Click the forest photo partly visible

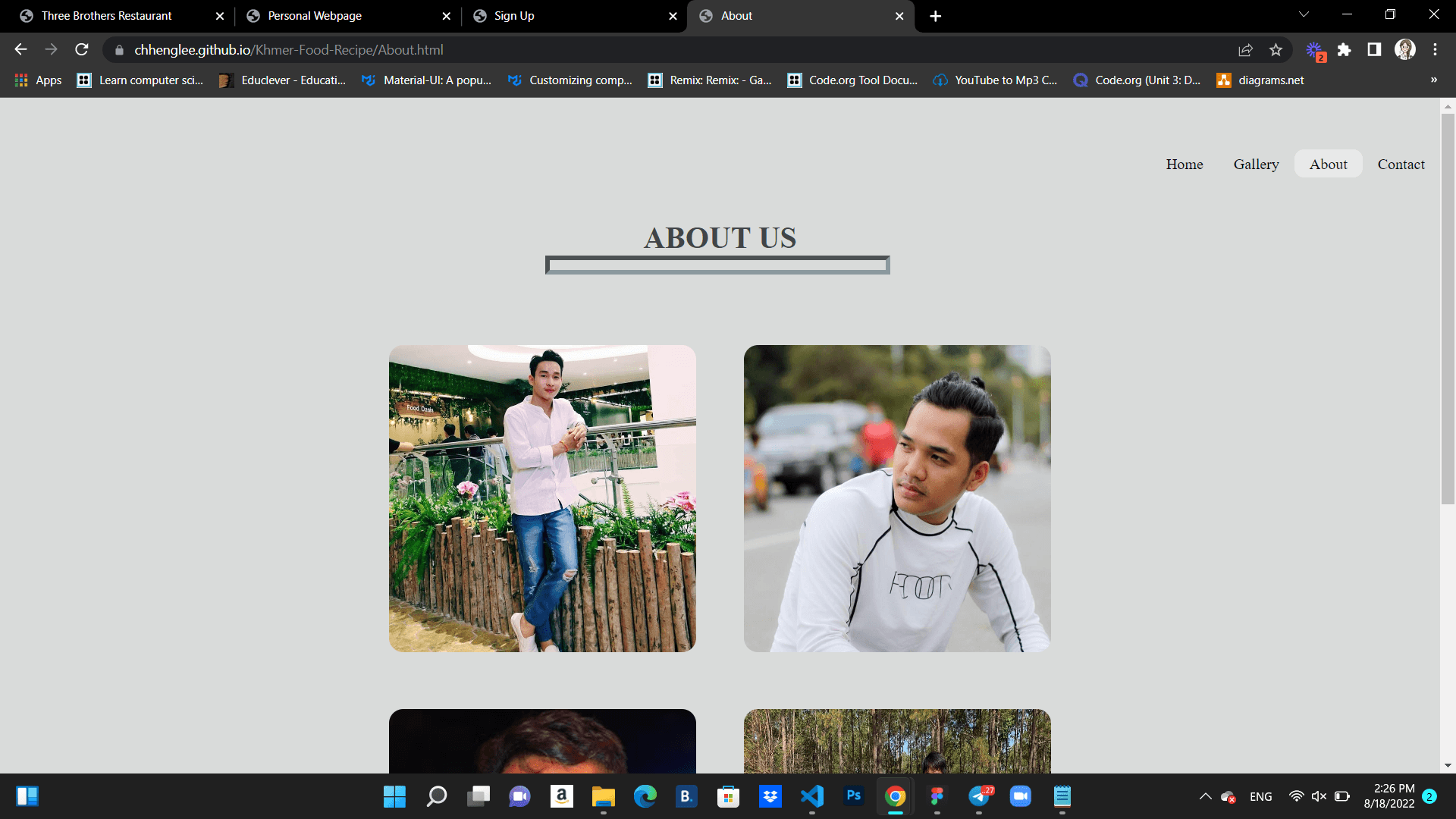click(x=897, y=741)
